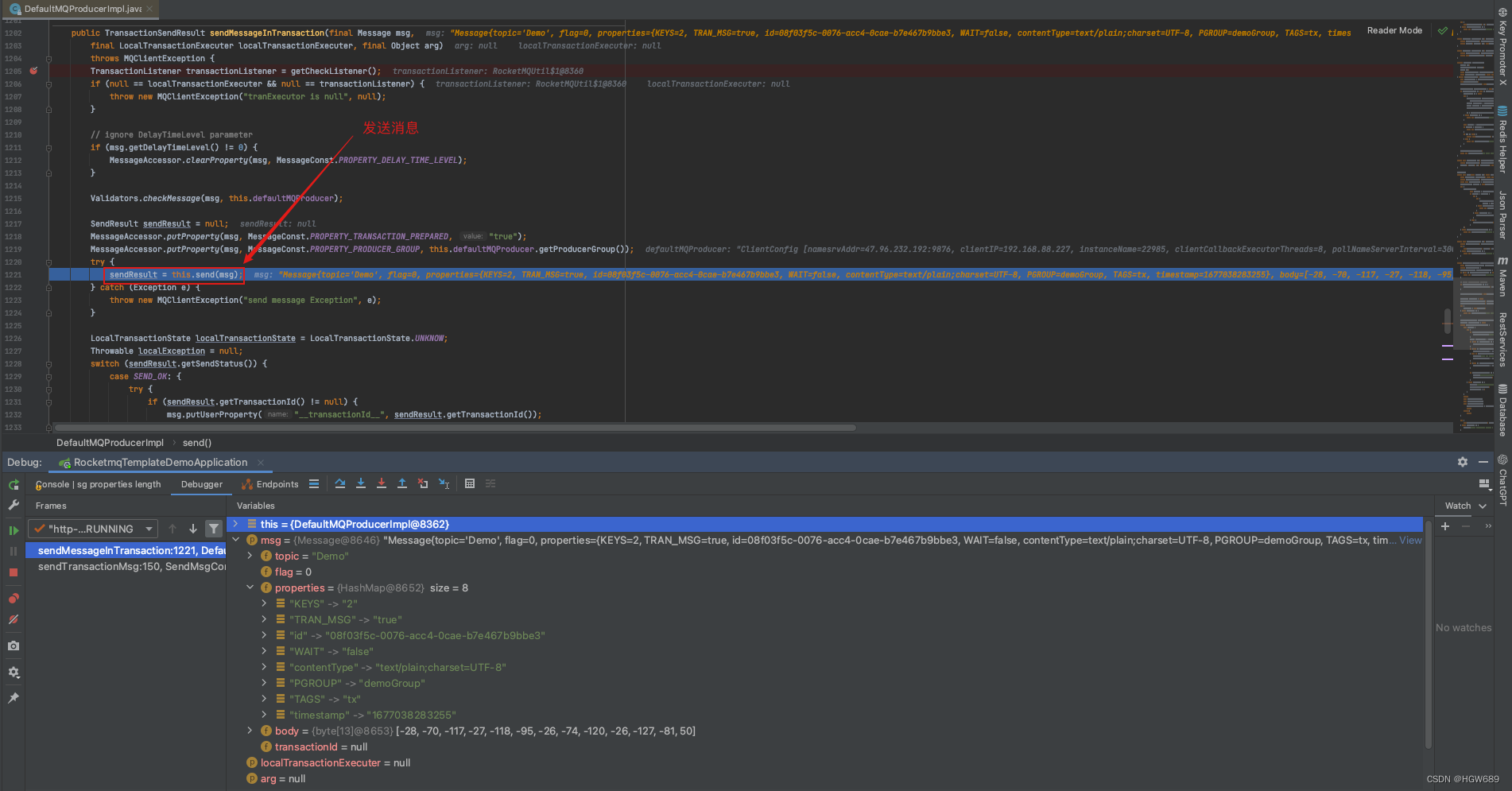Click editor horizontal scrollbar thumb
The image size is (1512, 791).
pos(455,428)
